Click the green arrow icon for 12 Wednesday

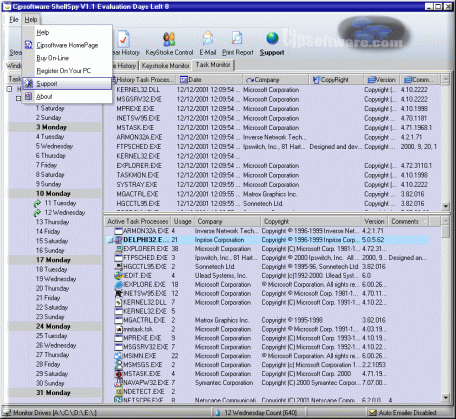pos(37,213)
